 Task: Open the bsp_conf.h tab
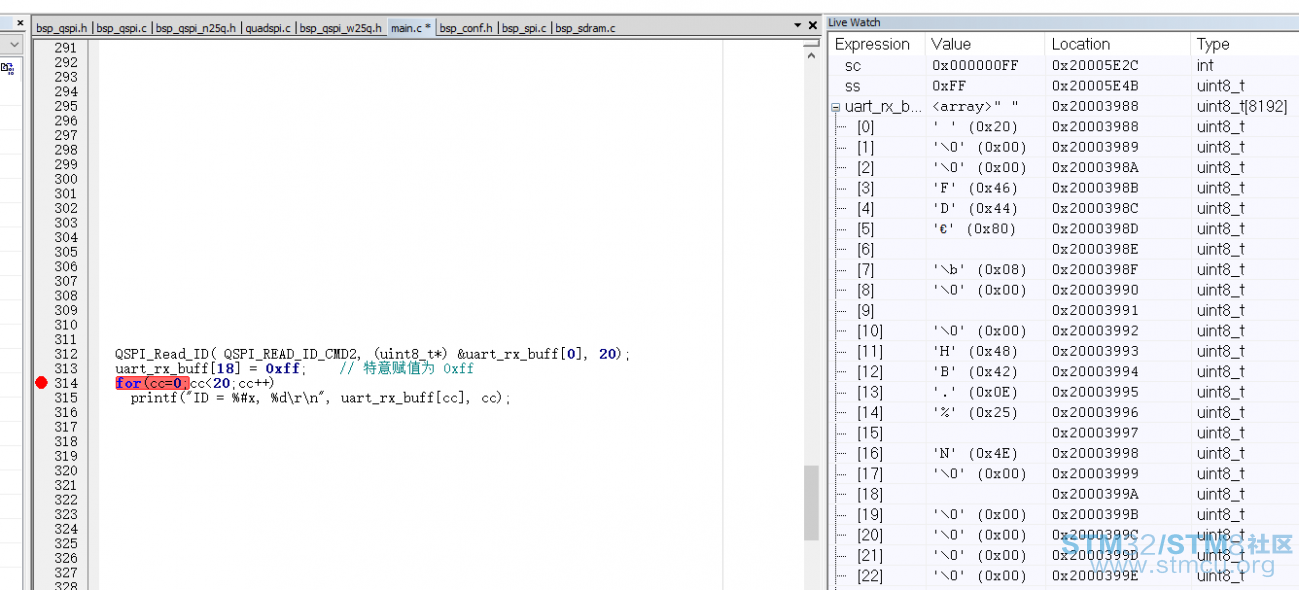coord(466,28)
